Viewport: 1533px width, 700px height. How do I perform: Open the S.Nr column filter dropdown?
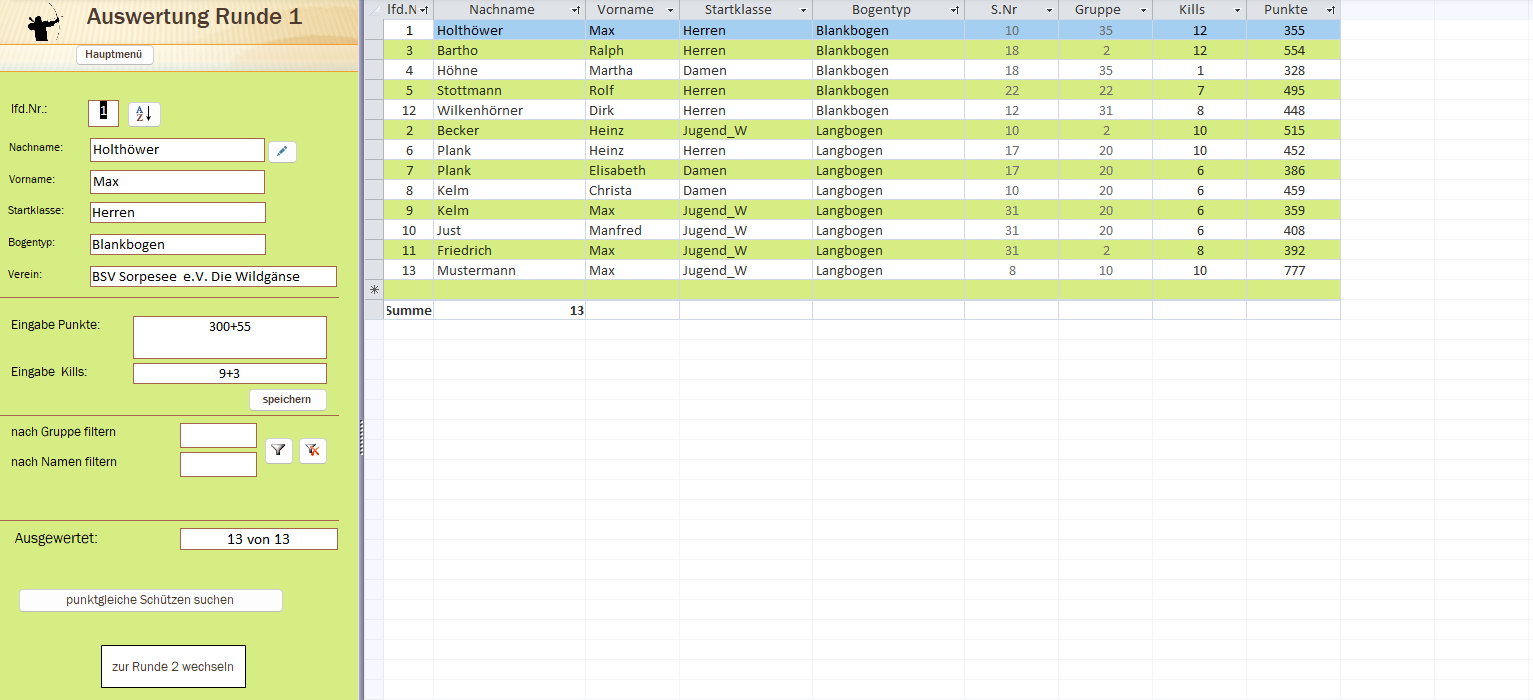click(x=1048, y=10)
